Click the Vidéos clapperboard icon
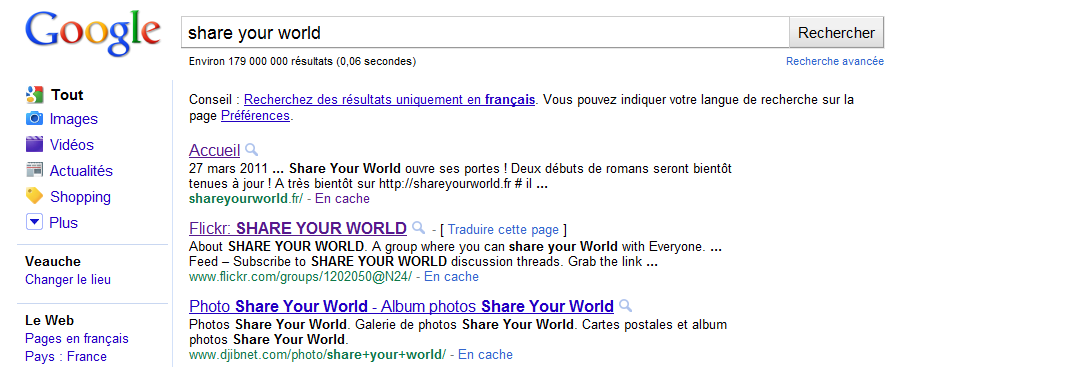The height and width of the screenshot is (367, 1068). 34,144
